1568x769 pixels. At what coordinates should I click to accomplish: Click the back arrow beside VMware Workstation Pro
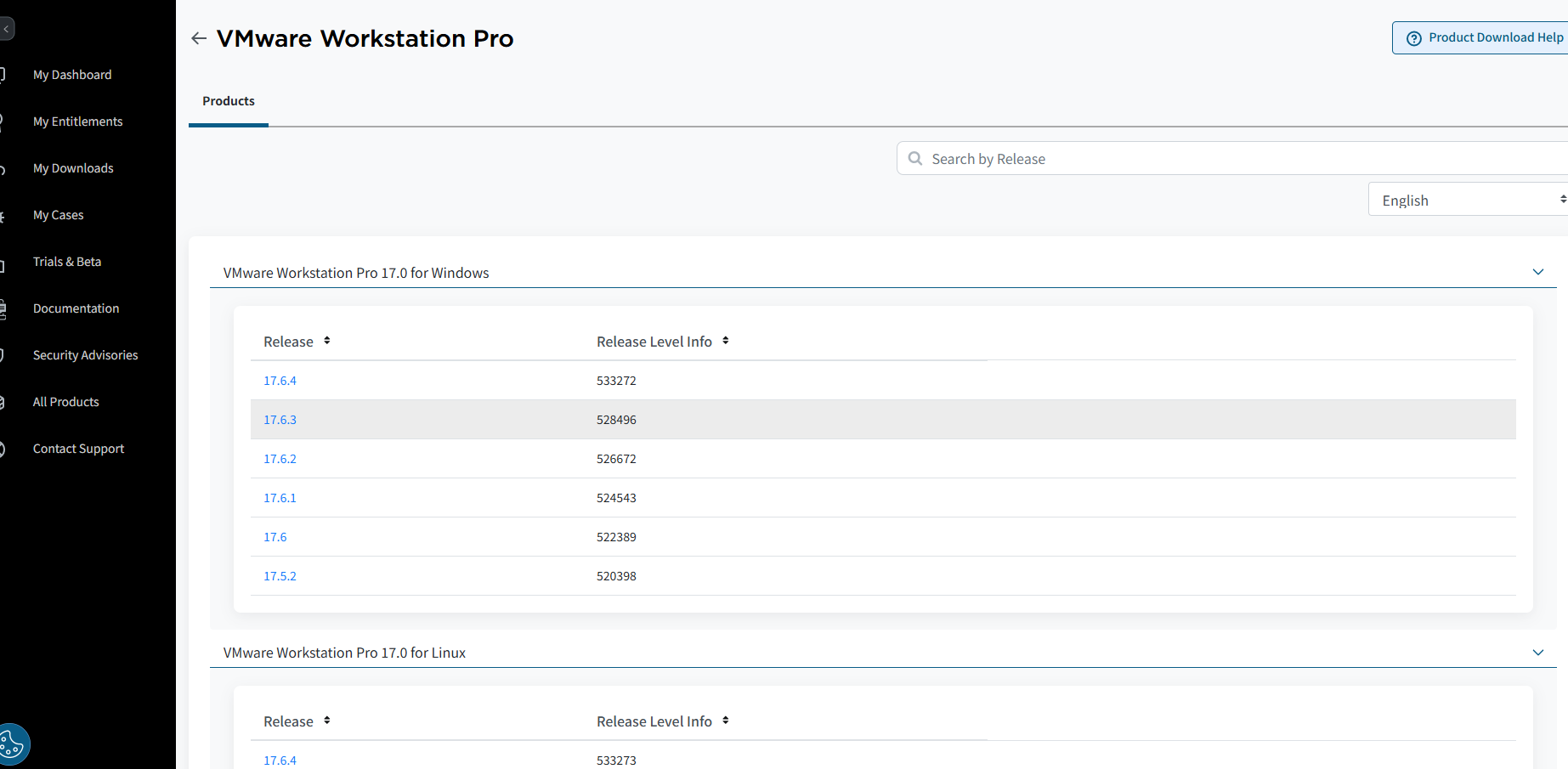198,37
